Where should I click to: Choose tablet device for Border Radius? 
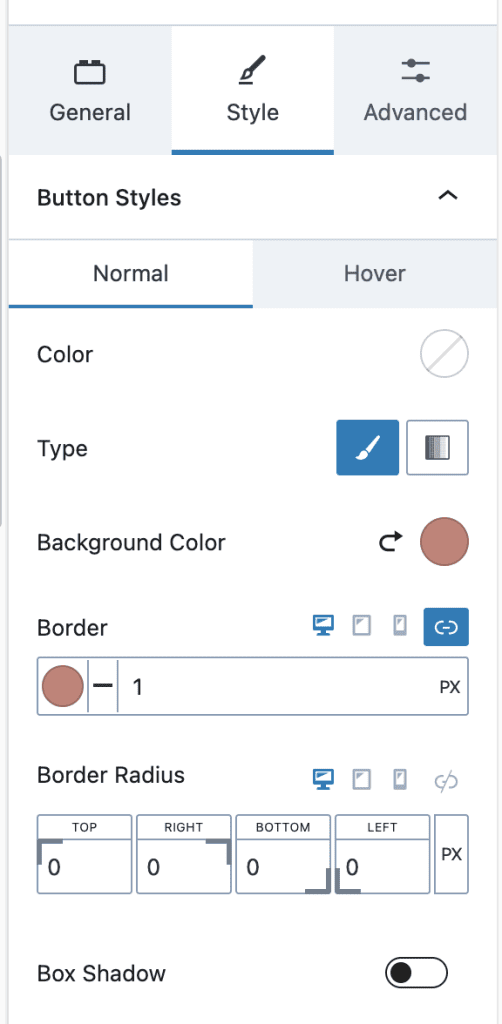click(x=362, y=778)
